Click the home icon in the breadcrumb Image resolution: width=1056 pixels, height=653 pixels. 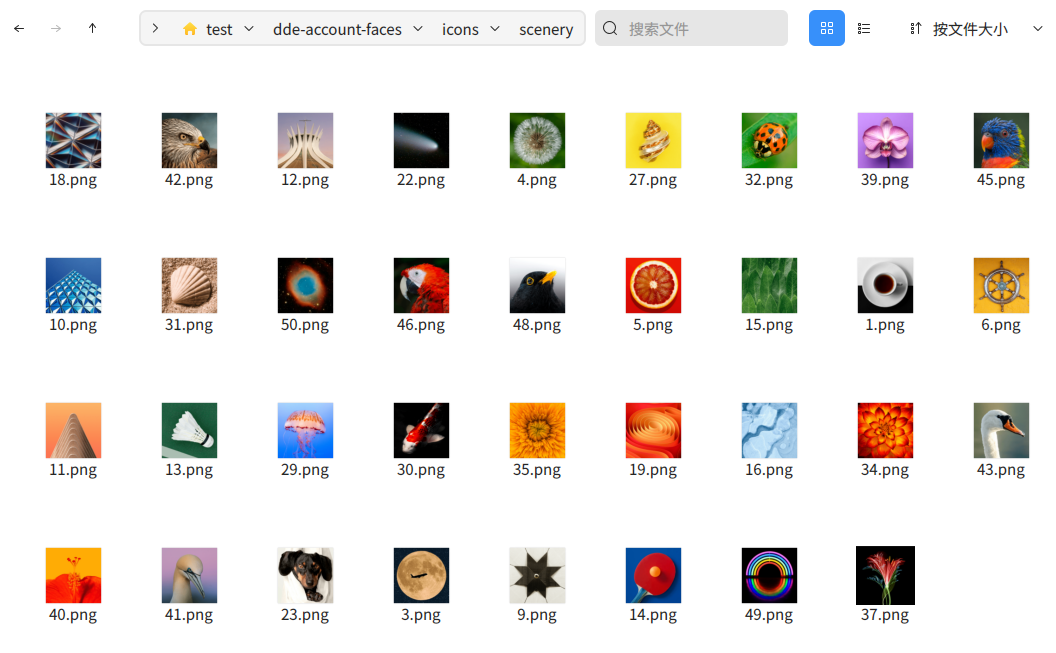coord(190,29)
